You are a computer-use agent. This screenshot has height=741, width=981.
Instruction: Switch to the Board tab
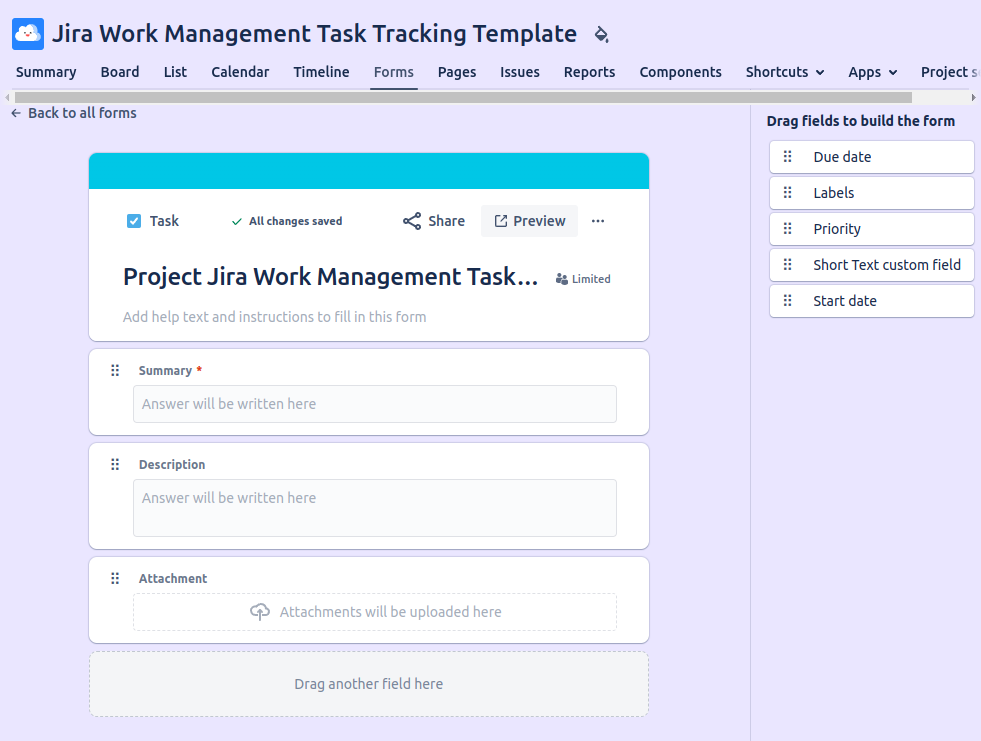click(120, 72)
